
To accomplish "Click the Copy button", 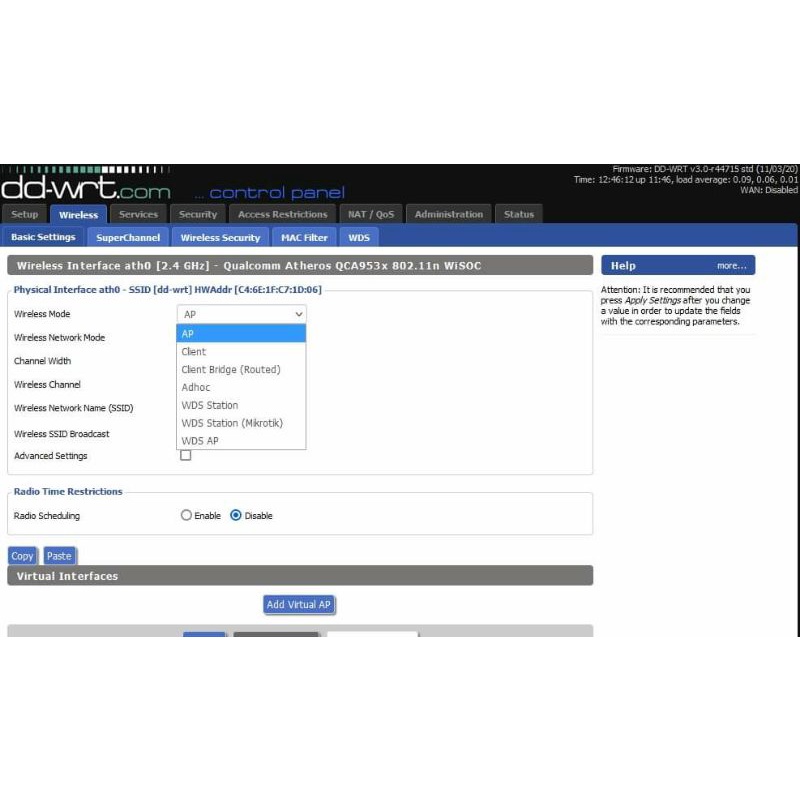I will coord(22,556).
